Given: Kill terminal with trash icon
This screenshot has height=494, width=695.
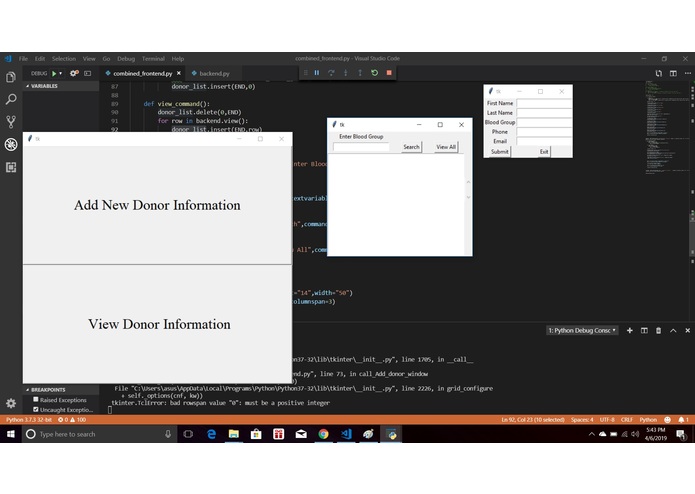Looking at the screenshot, I should point(659,331).
